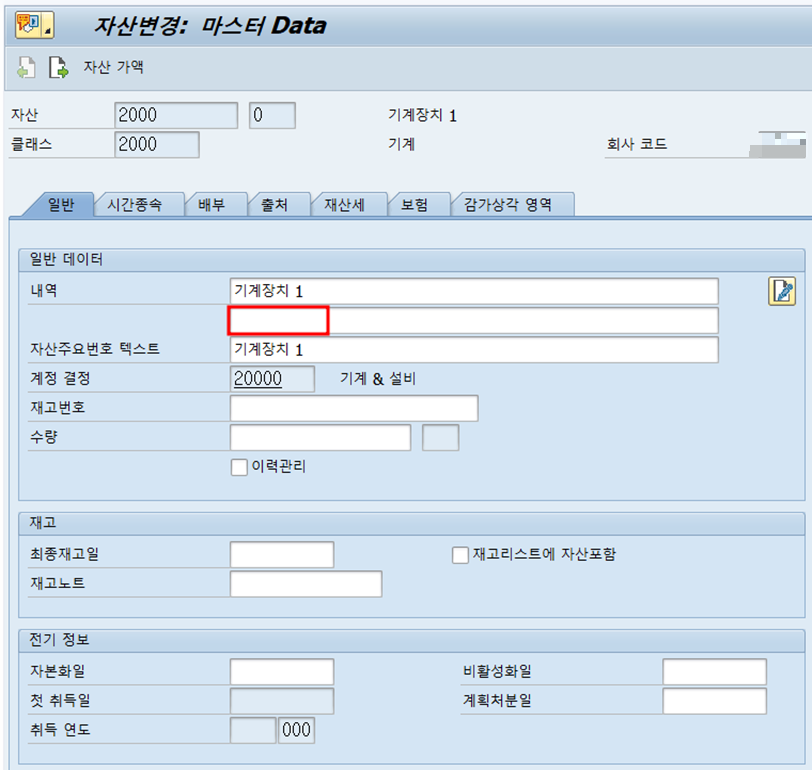This screenshot has height=770, width=812.
Task: Open the 감가상각 영역 tab
Action: click(508, 205)
